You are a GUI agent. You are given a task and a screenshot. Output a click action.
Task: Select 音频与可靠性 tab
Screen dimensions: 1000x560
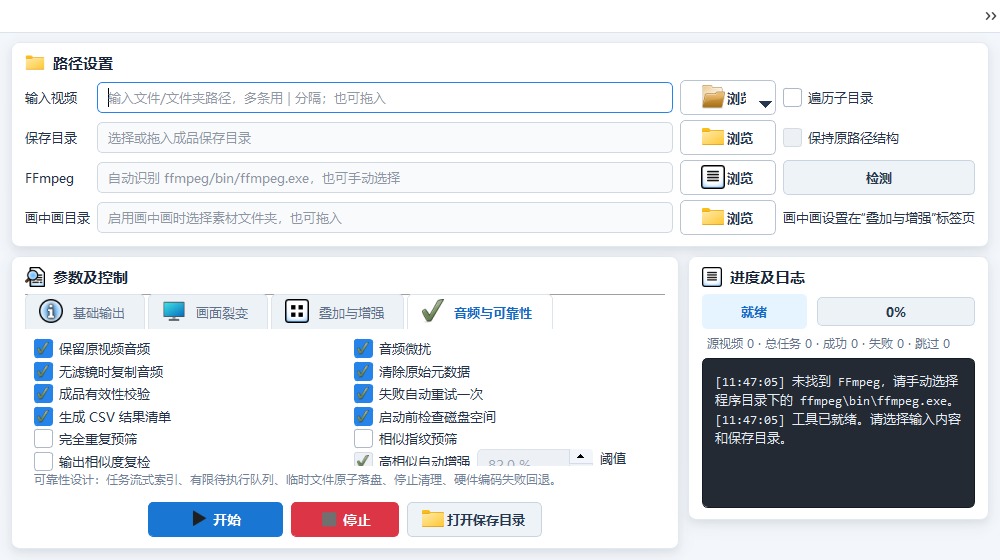pos(479,312)
